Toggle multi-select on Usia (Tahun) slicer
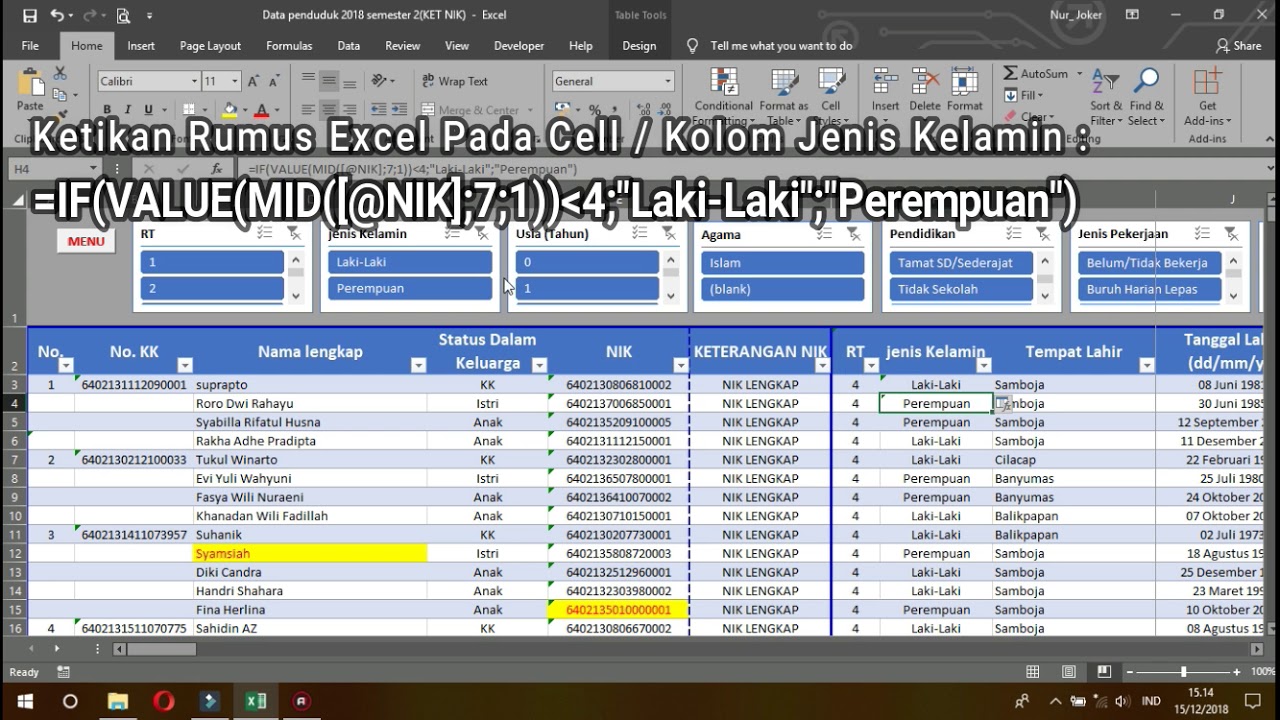Screen dimensions: 1280x720 click(641, 233)
